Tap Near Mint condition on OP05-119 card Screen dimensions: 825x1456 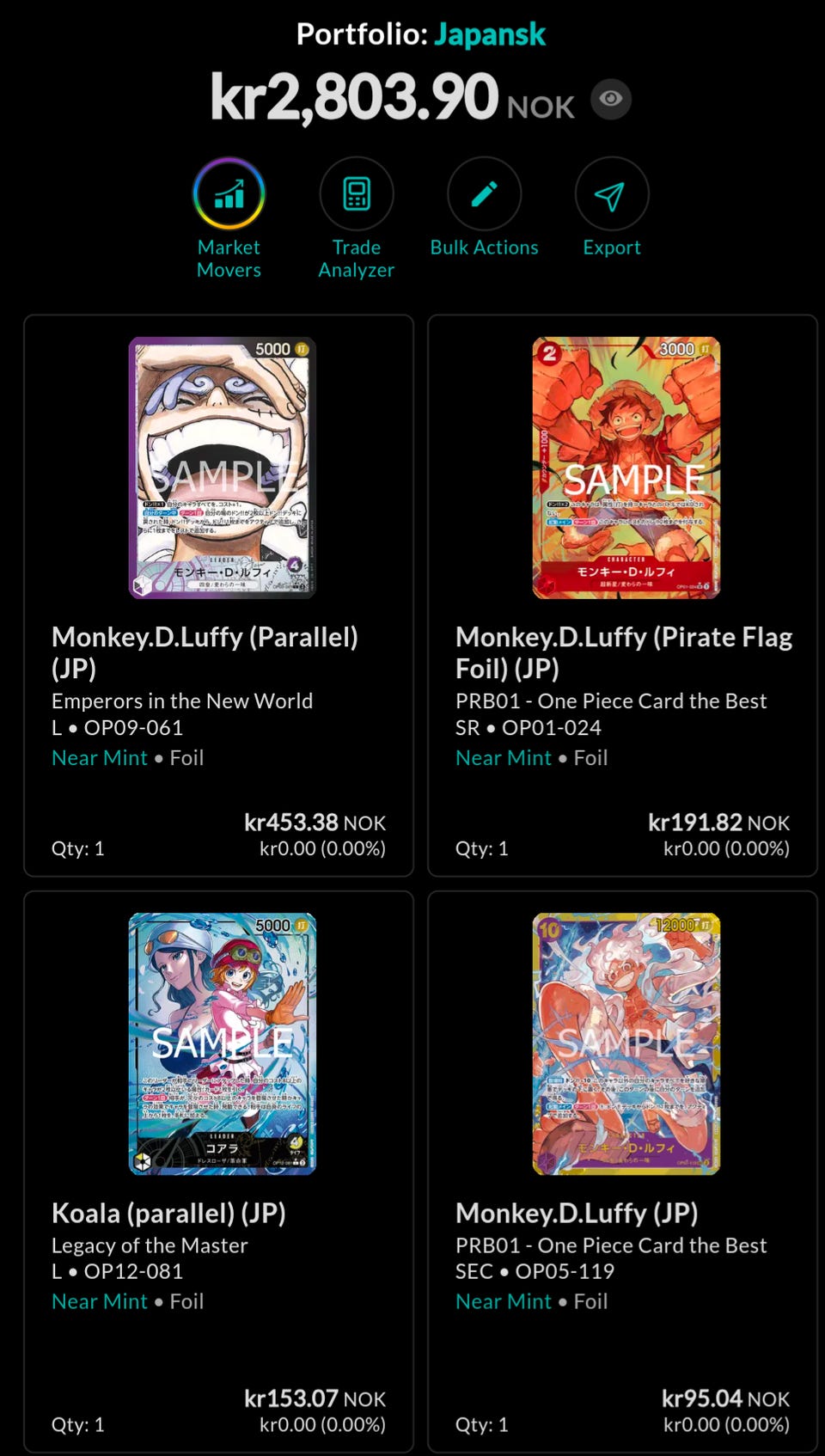point(504,1301)
